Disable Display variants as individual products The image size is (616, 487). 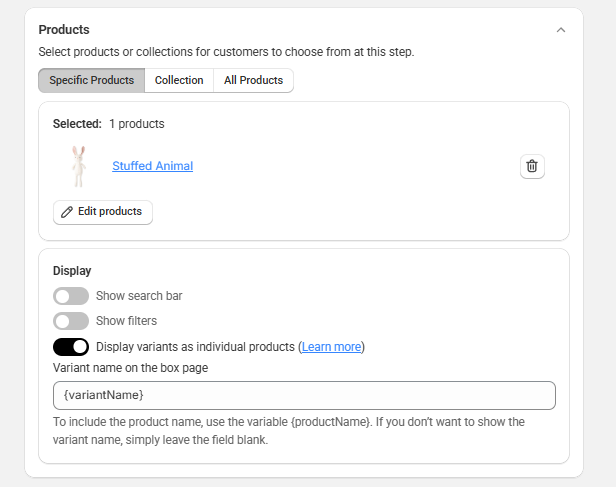click(71, 347)
